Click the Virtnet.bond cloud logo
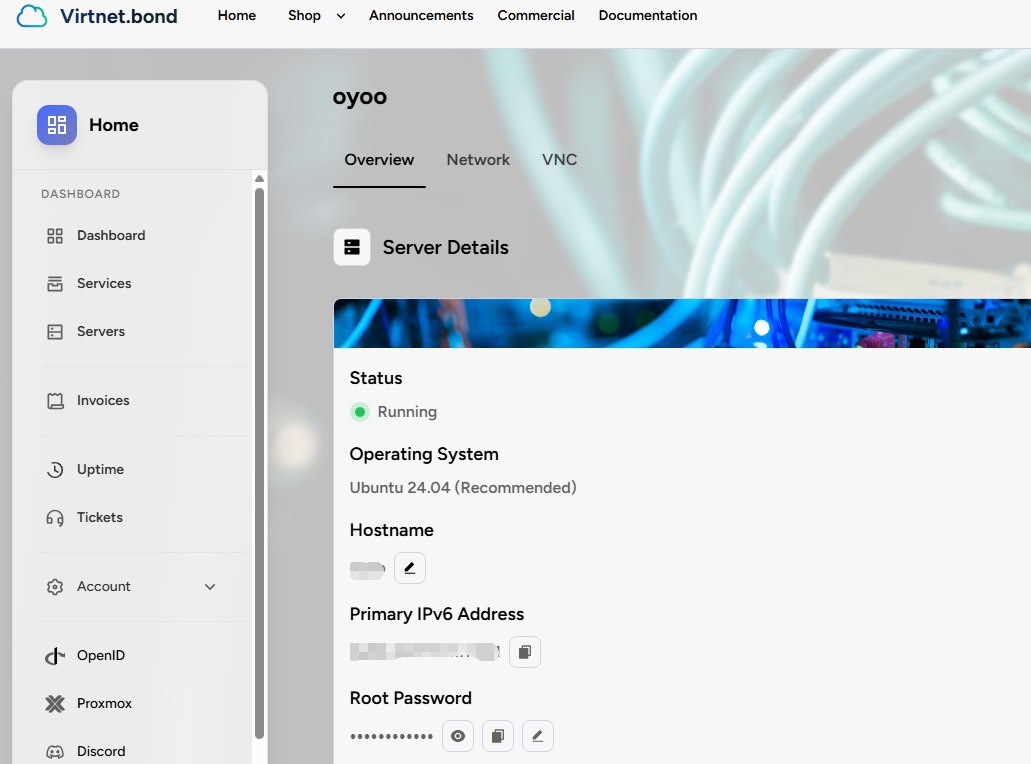The height and width of the screenshot is (764, 1031). coord(32,16)
